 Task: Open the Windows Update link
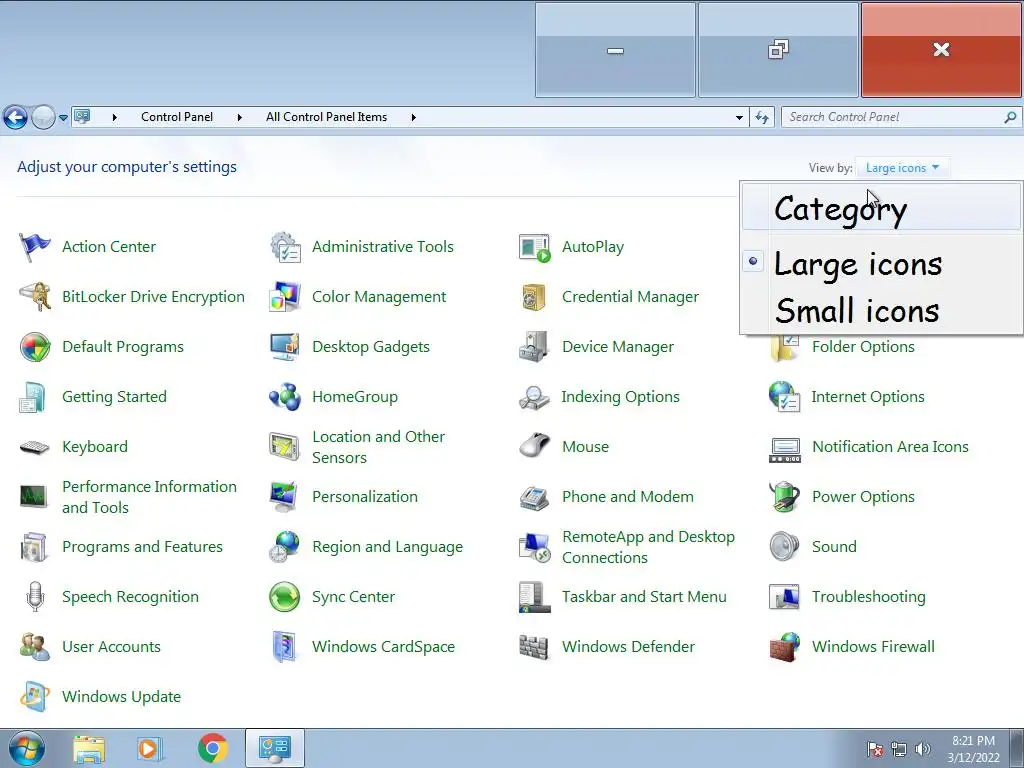coord(121,697)
